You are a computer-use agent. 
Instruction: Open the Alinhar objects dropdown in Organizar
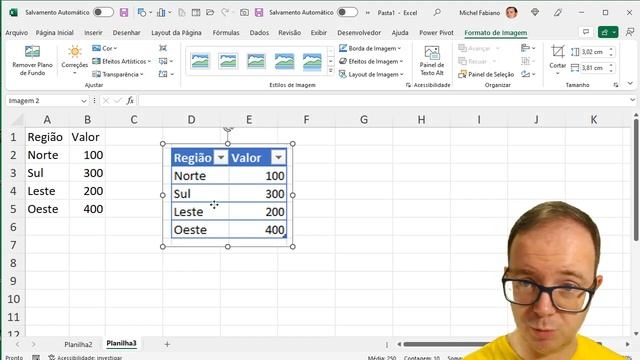click(x=528, y=48)
